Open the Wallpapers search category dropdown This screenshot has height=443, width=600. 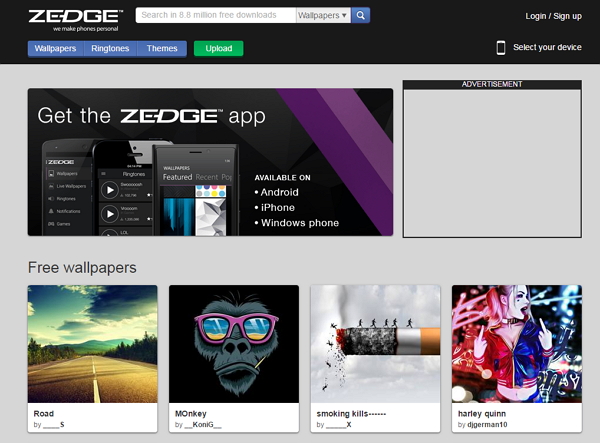(x=323, y=16)
